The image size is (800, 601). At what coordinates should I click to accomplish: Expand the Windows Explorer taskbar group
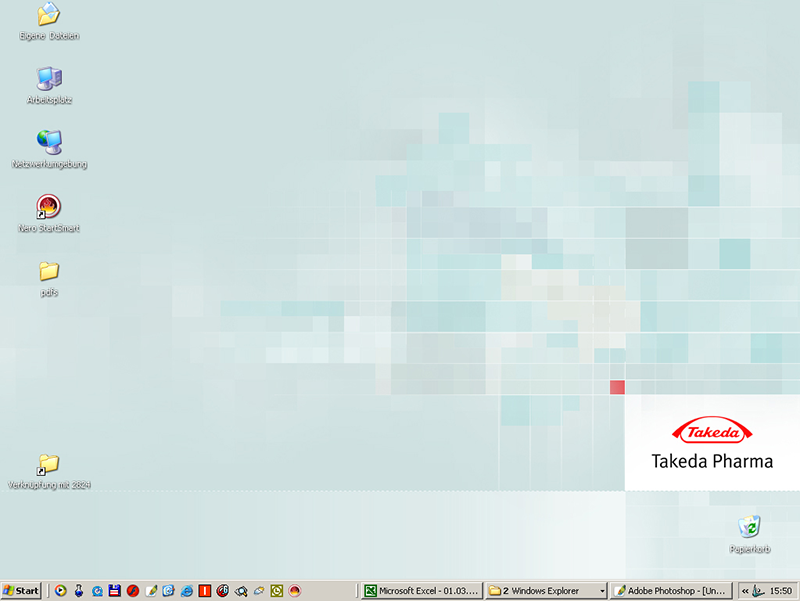pos(546,591)
